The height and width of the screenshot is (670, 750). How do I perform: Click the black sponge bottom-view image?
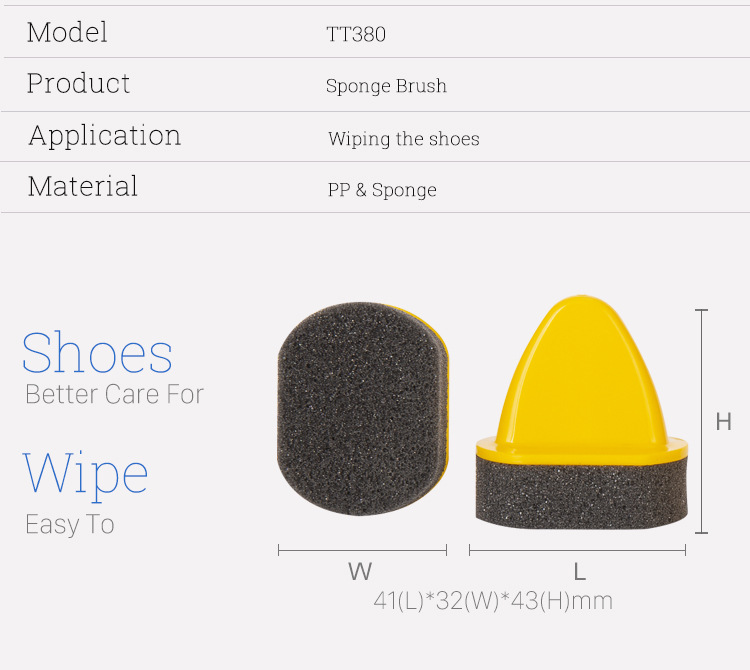[x=363, y=409]
